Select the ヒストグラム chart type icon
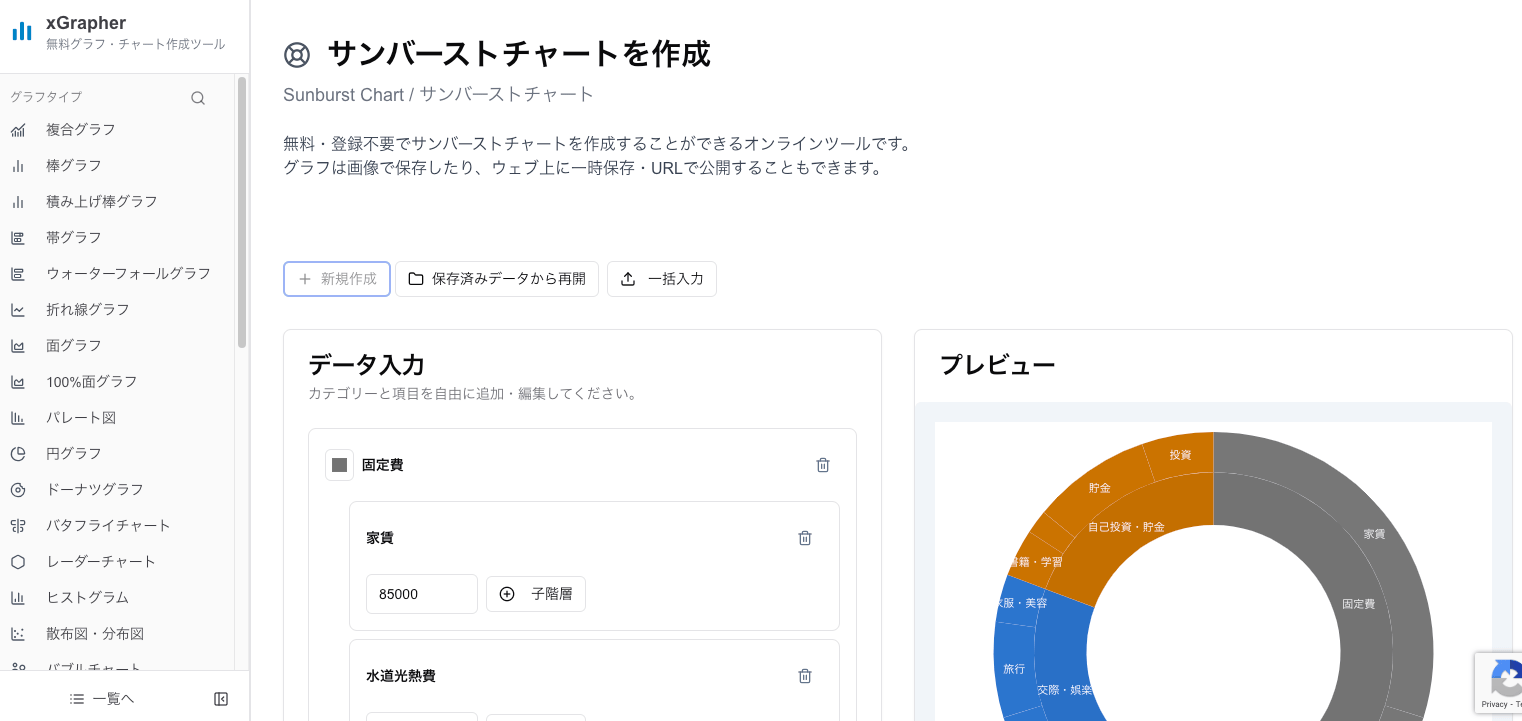Image resolution: width=1522 pixels, height=721 pixels. pos(20,597)
